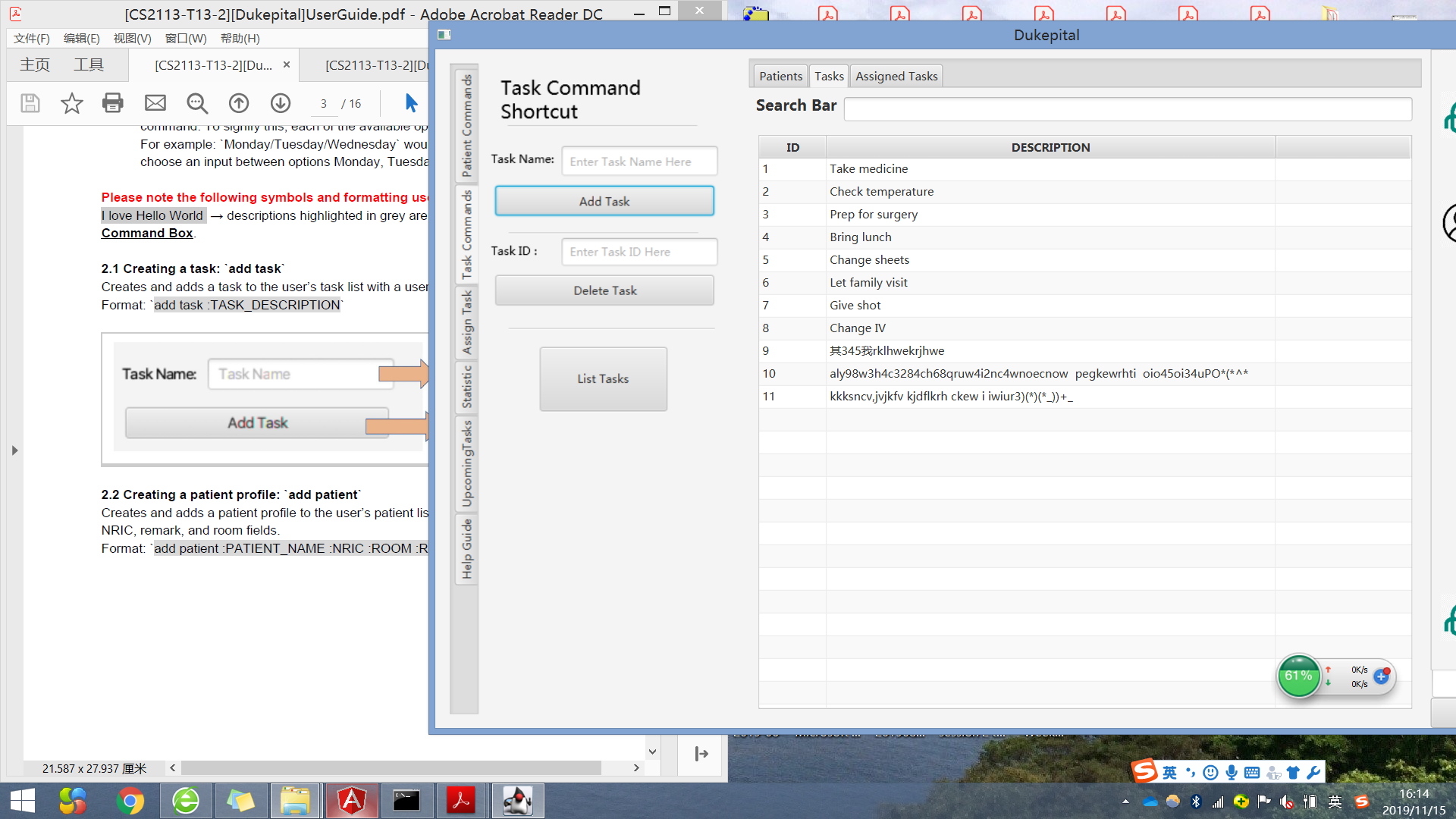The height and width of the screenshot is (819, 1456).
Task: Open Chrome from the taskbar
Action: click(130, 801)
